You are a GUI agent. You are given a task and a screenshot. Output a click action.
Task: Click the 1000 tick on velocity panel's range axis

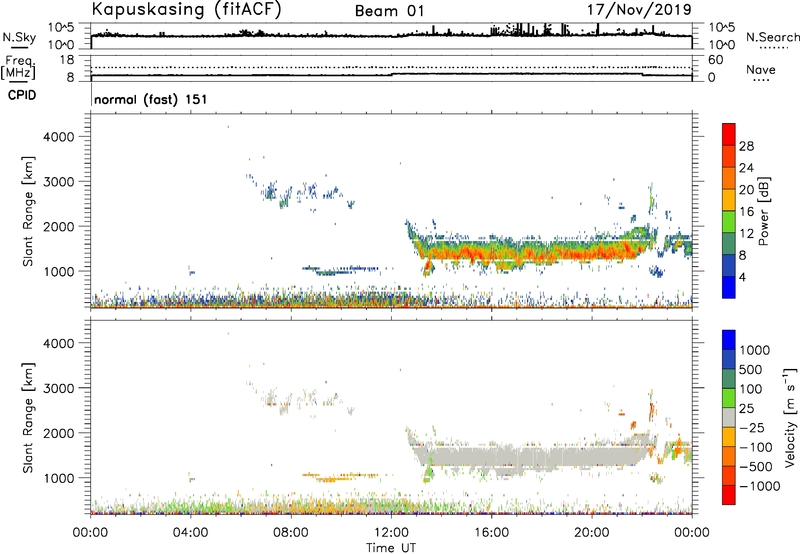[59, 478]
